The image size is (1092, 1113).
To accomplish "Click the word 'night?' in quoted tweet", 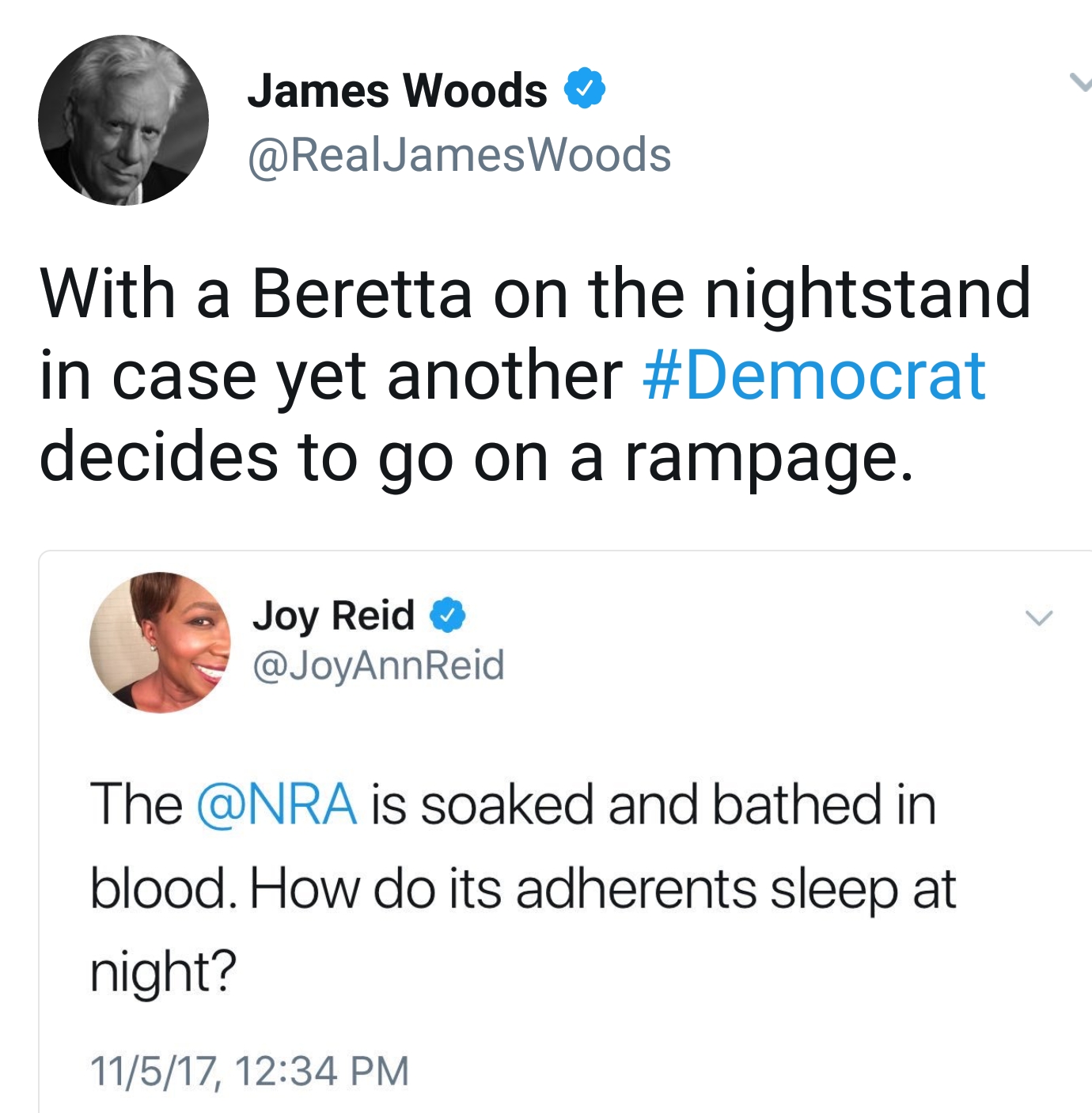I will pyautogui.click(x=164, y=973).
